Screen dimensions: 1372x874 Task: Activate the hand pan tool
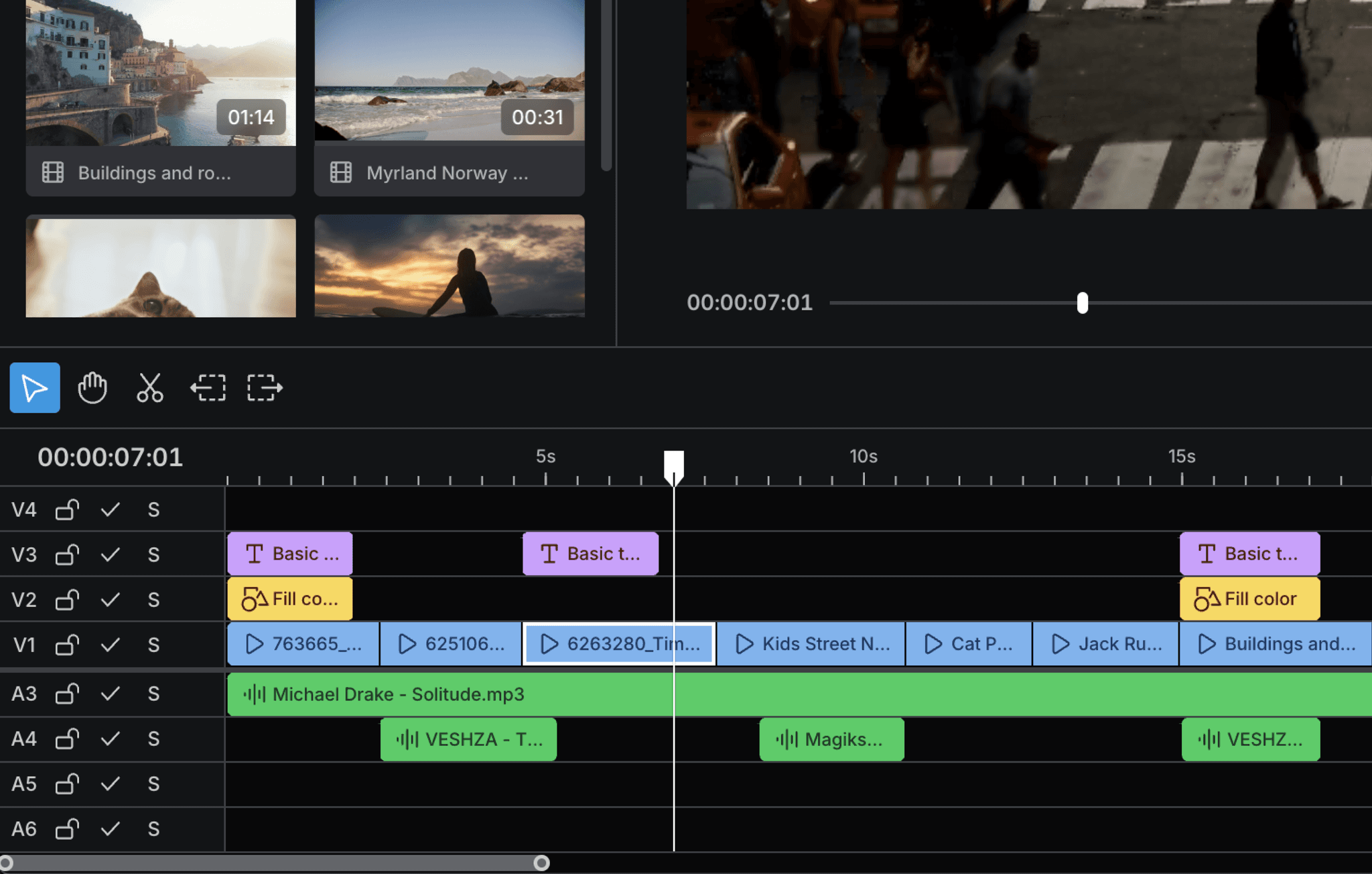pos(92,387)
